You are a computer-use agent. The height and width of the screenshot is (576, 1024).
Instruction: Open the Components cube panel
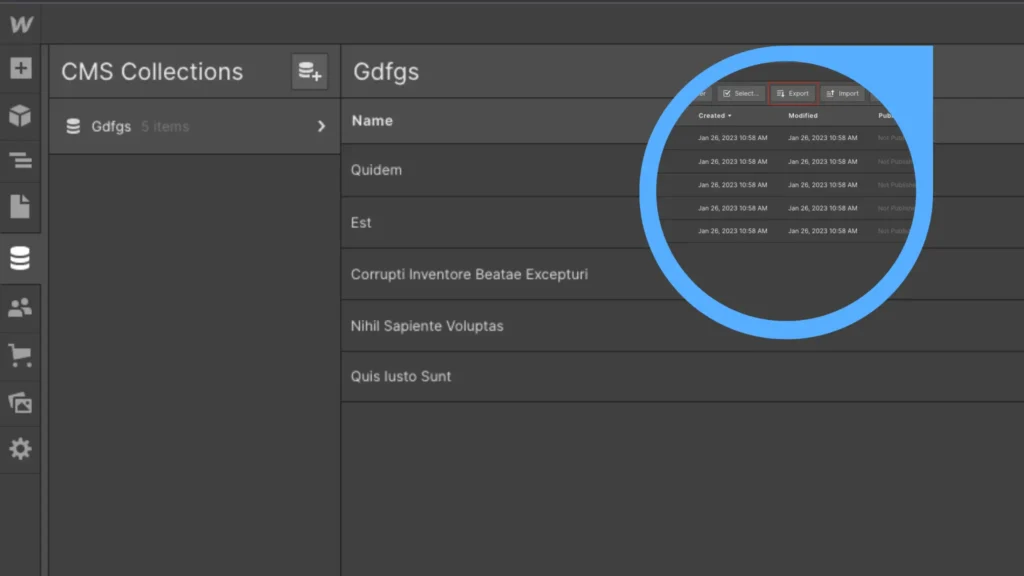coord(20,116)
